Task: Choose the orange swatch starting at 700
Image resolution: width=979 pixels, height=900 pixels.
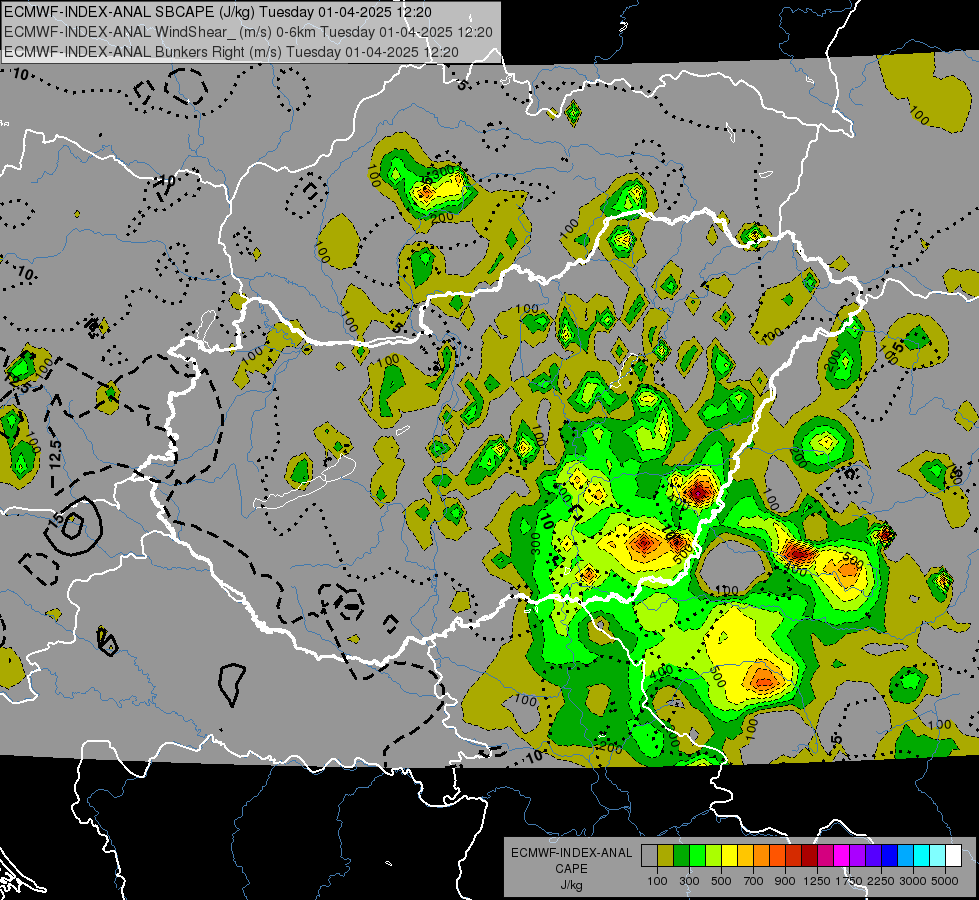Action: (762, 855)
